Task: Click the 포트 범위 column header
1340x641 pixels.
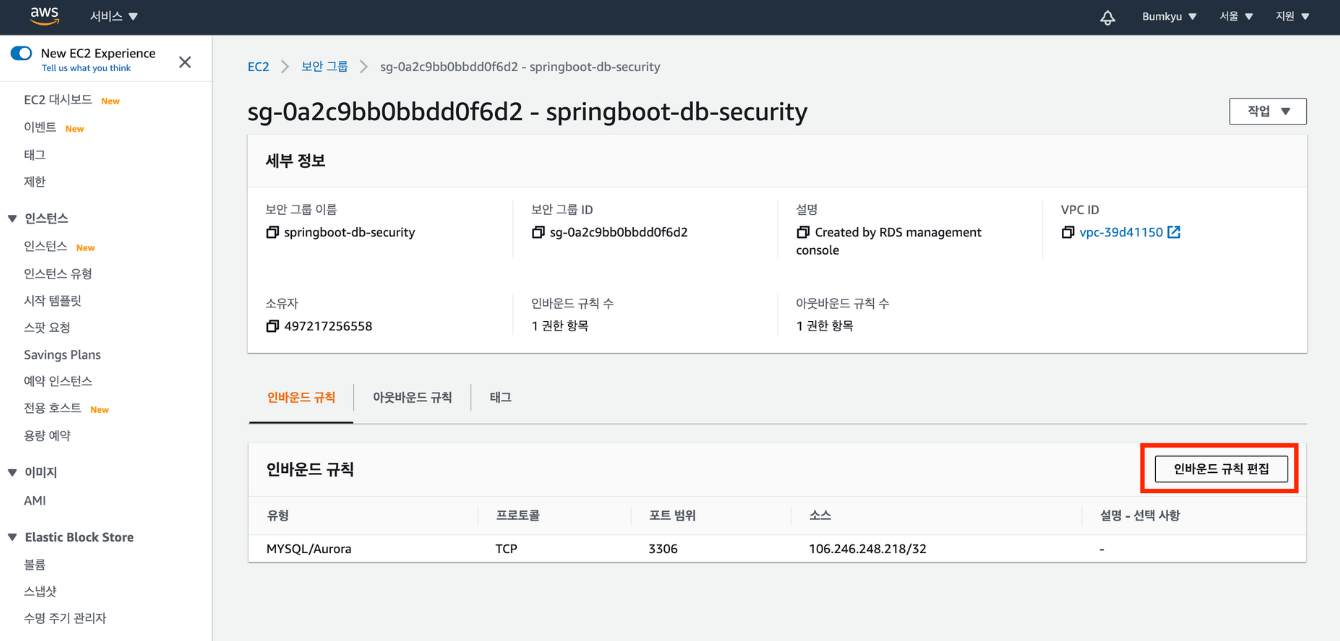Action: click(x=672, y=516)
